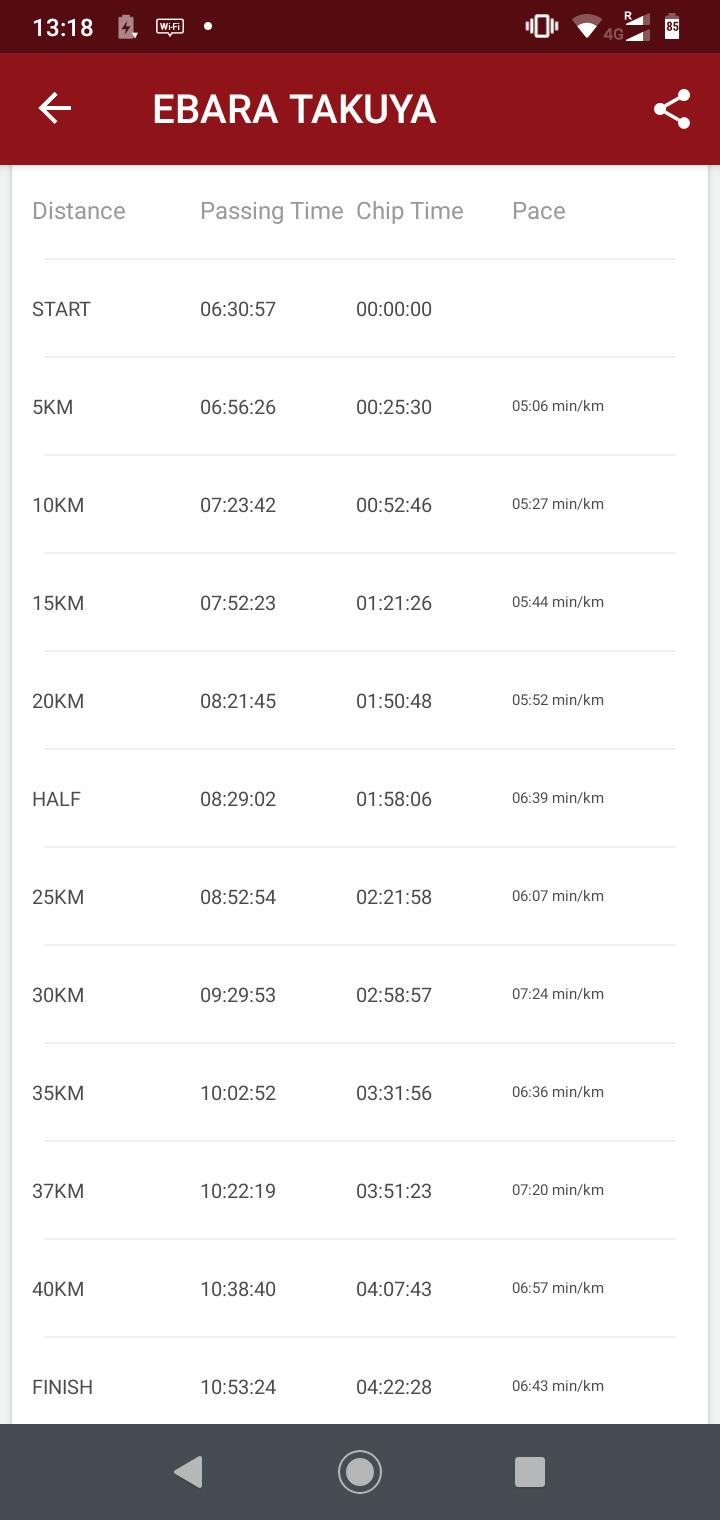Tap the 37KM row label

coord(58,1191)
